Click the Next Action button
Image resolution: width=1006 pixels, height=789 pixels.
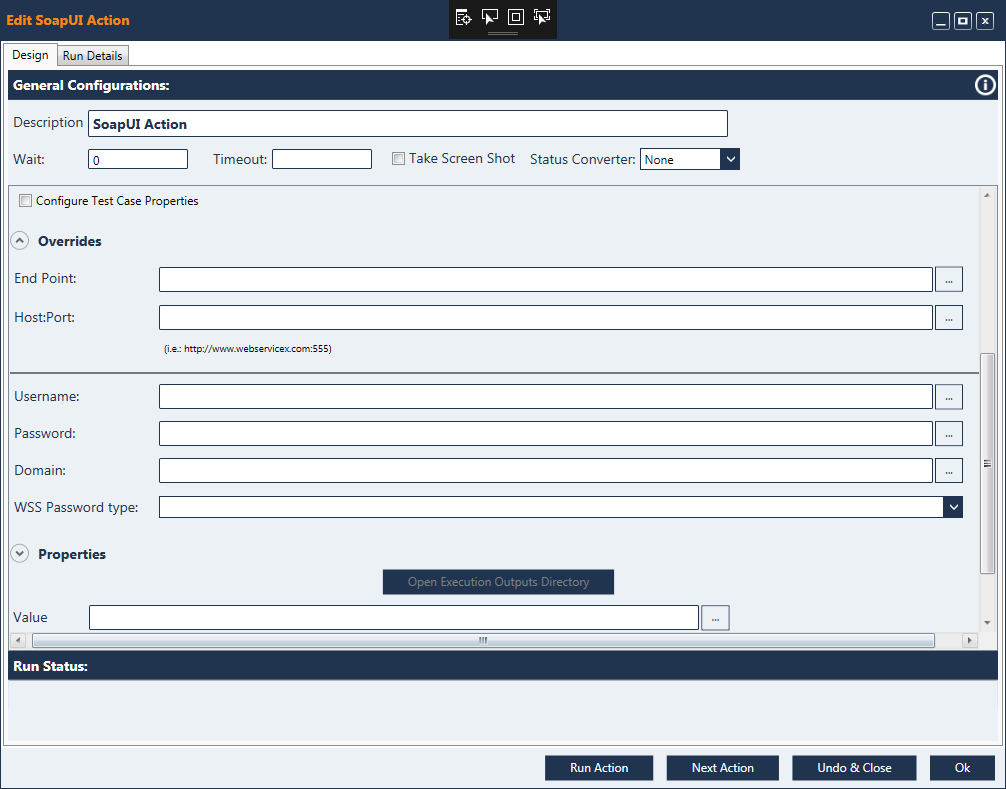[x=723, y=768]
